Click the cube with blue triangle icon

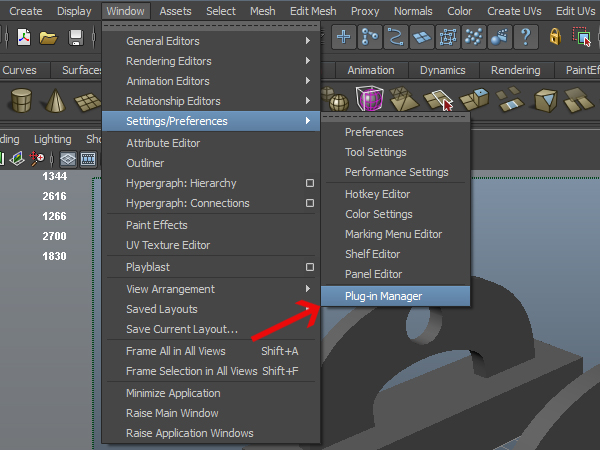(x=545, y=100)
